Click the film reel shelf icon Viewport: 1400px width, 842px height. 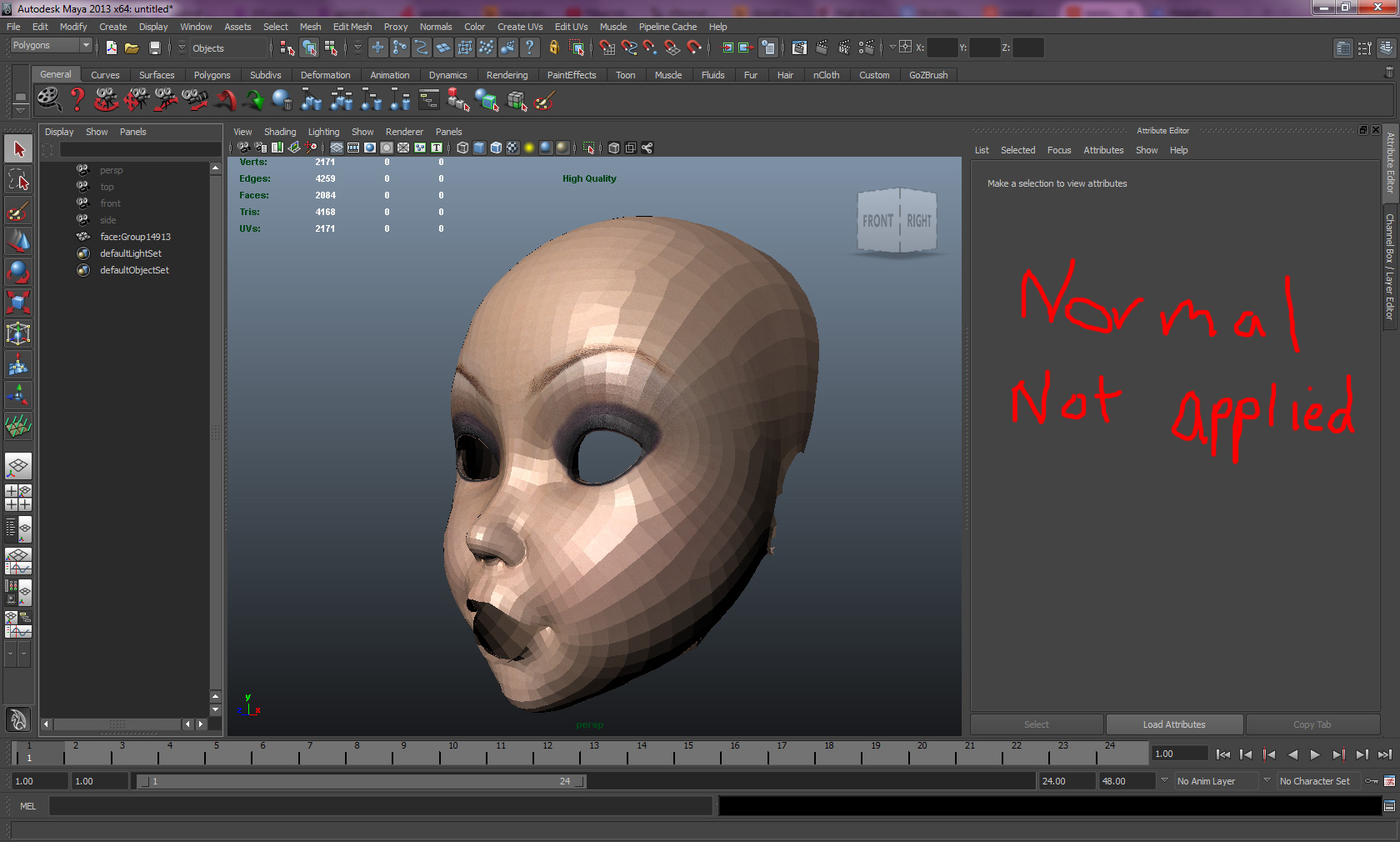[48, 100]
